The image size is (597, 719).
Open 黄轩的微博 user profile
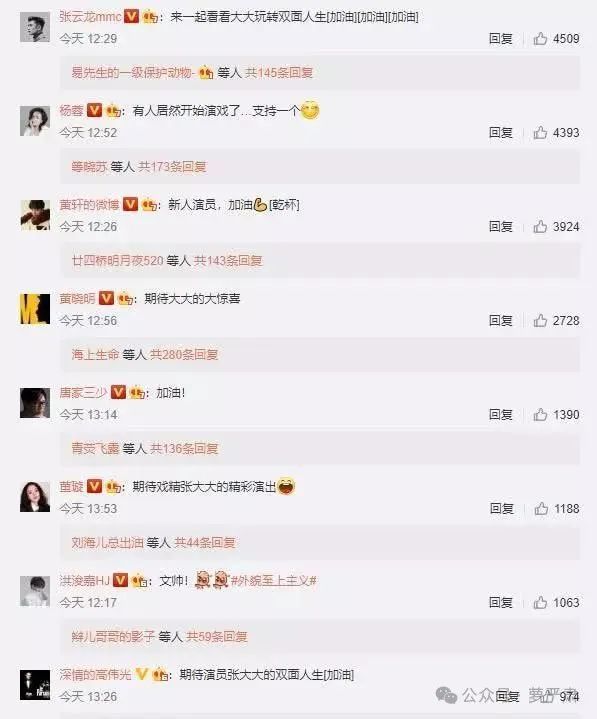89,205
